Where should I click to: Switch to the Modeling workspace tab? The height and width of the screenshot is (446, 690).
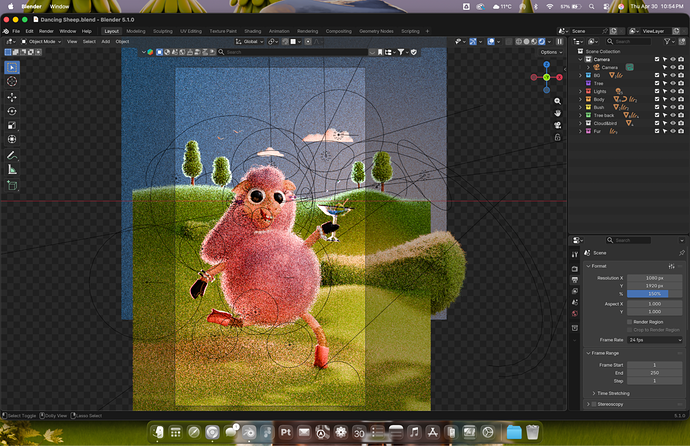(136, 31)
